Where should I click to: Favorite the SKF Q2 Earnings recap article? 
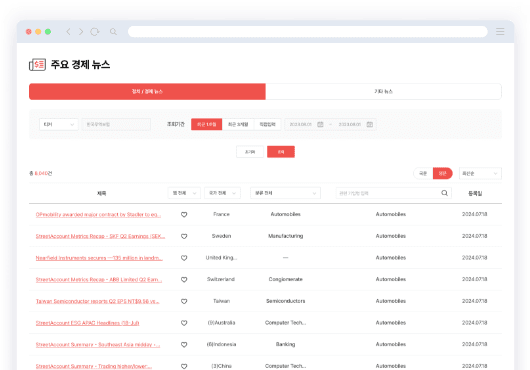click(184, 236)
